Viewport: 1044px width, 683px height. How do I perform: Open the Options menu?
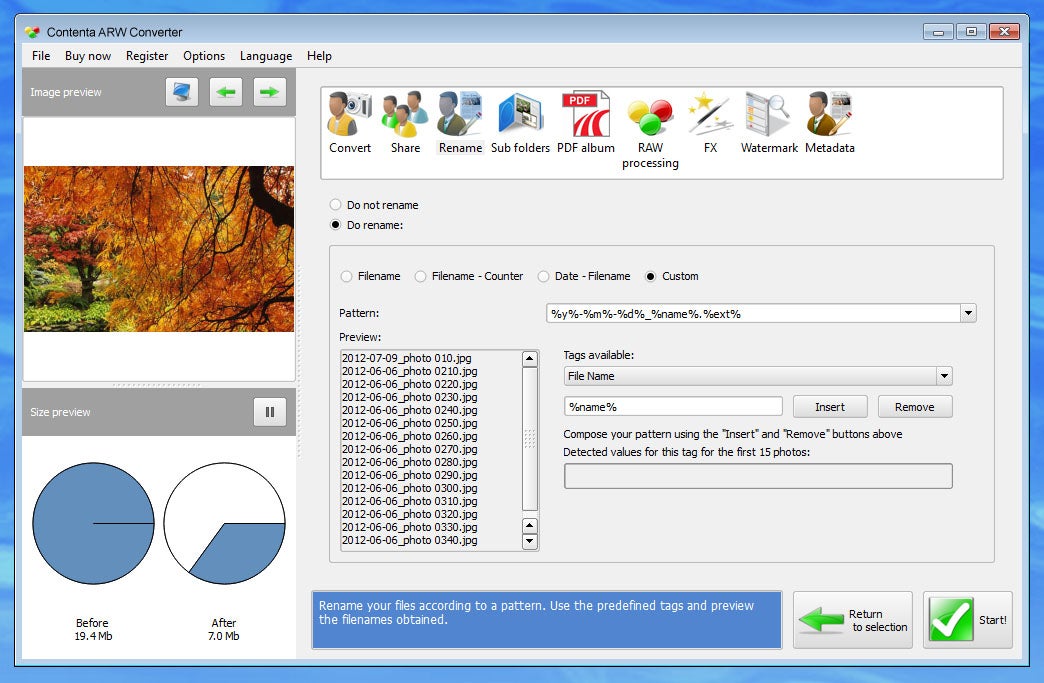click(204, 56)
